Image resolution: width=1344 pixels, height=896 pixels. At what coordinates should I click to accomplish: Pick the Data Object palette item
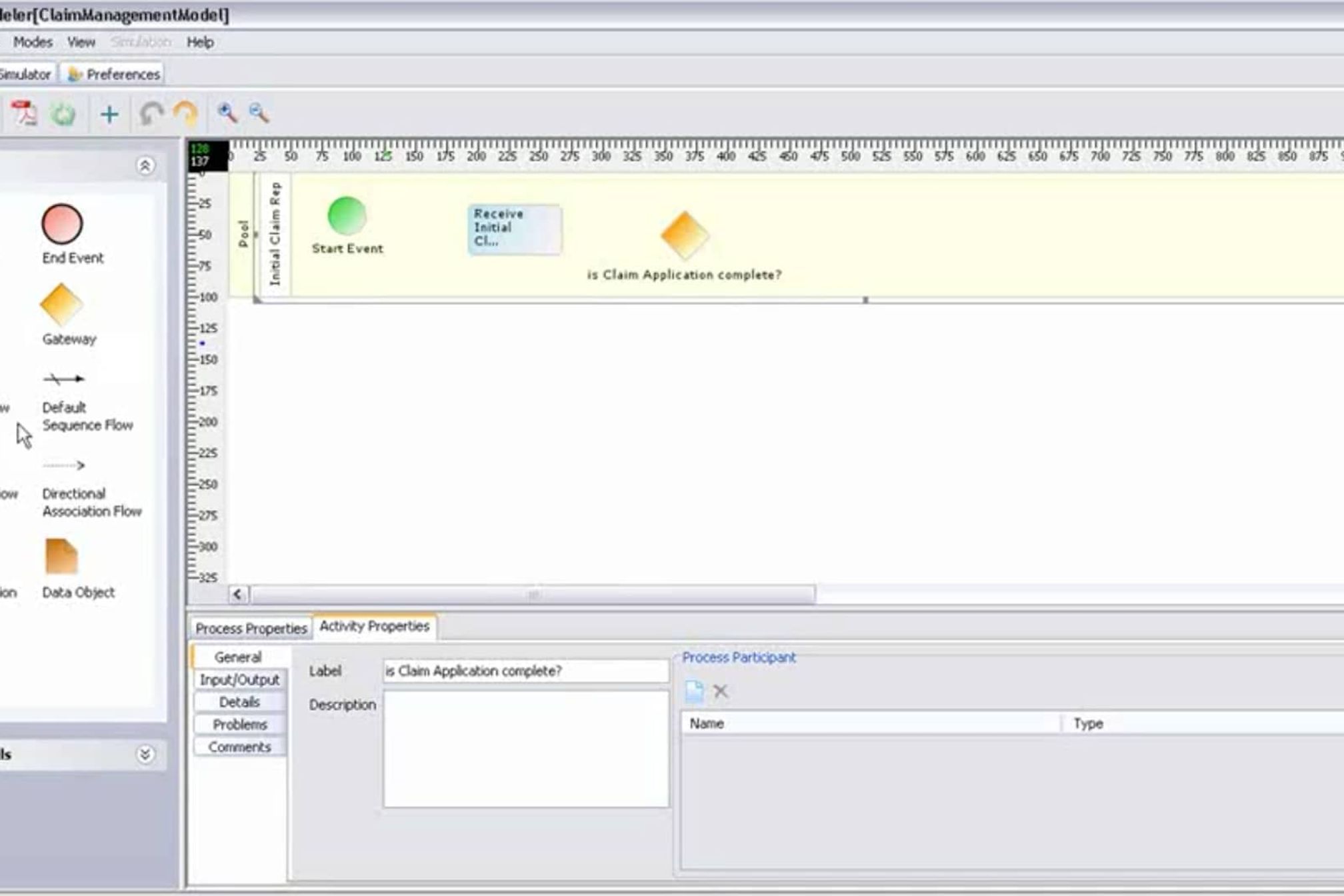[x=62, y=557]
